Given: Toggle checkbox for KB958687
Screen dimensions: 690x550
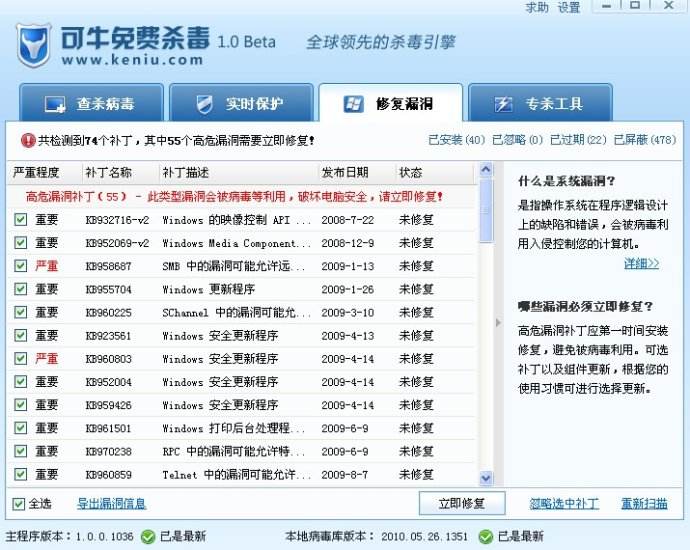Looking at the screenshot, I should [21, 266].
